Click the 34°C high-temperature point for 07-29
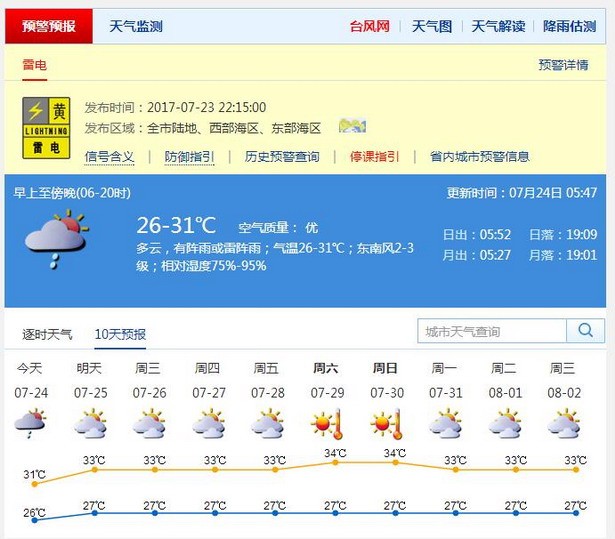Viewport: 615px width, 539px height. 335,462
